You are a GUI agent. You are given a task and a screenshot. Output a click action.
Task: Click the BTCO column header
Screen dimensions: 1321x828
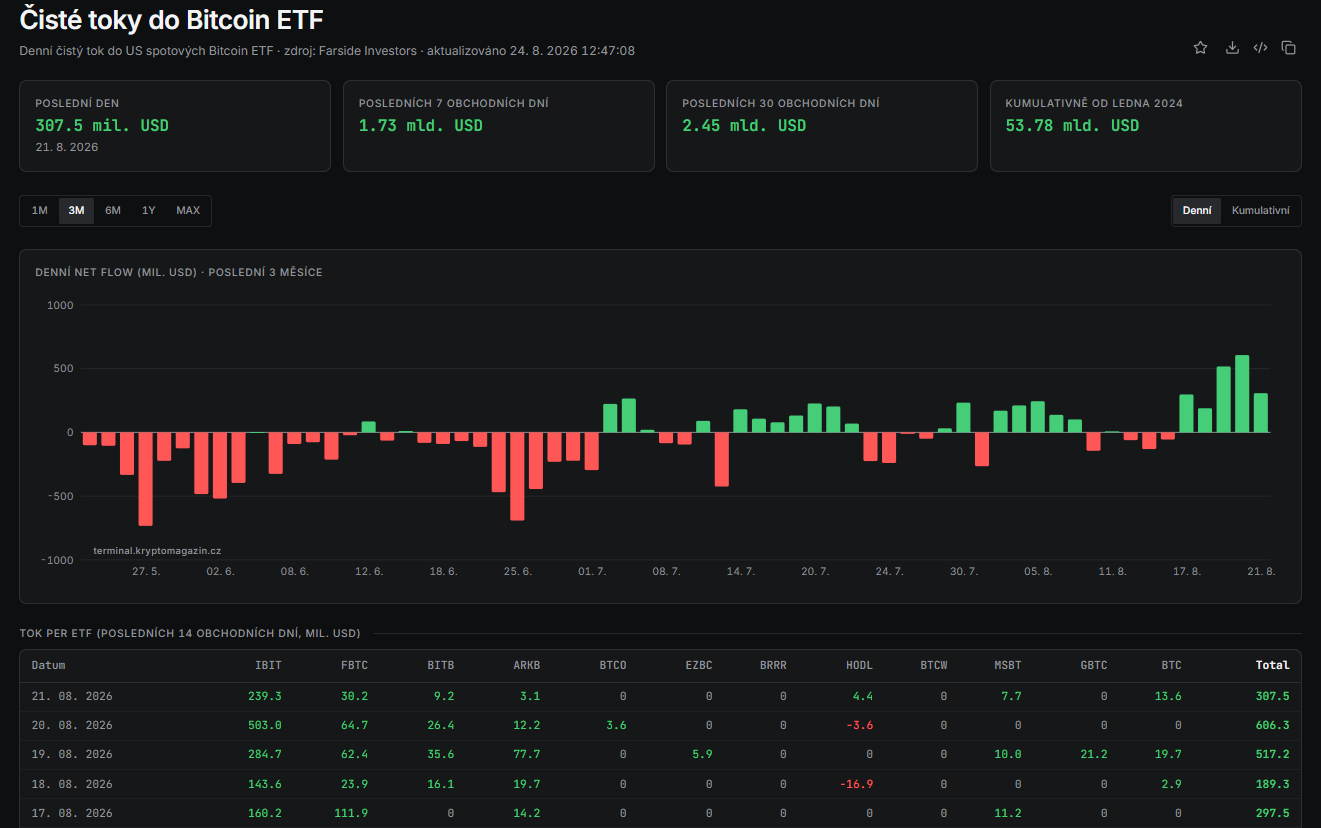(614, 665)
